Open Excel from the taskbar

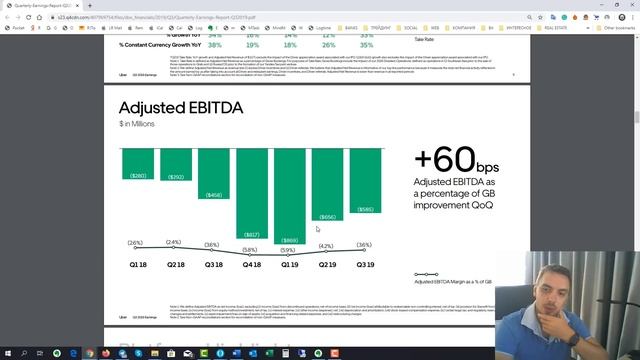(x=269, y=353)
